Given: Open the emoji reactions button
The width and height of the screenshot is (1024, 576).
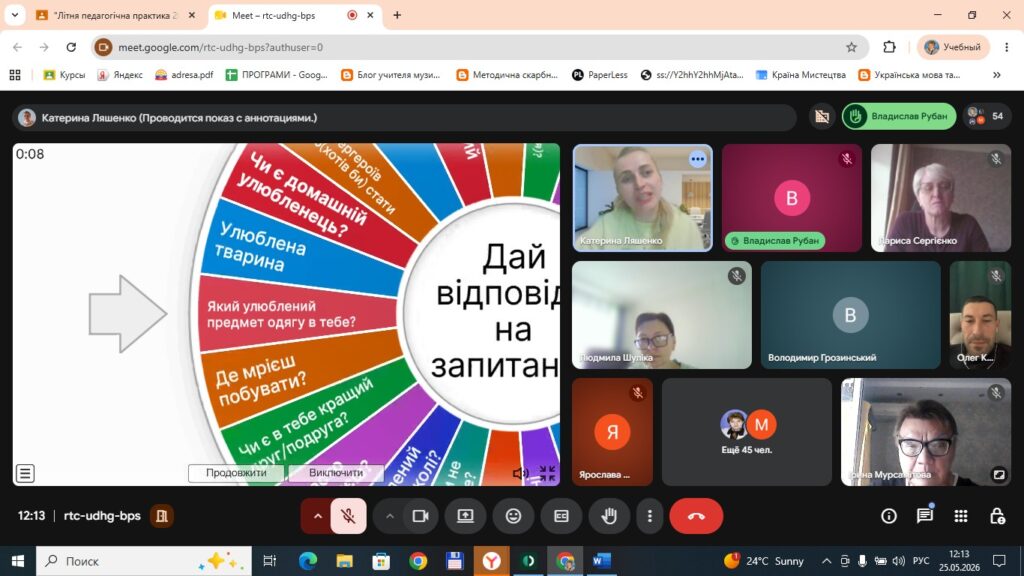Looking at the screenshot, I should click(514, 516).
